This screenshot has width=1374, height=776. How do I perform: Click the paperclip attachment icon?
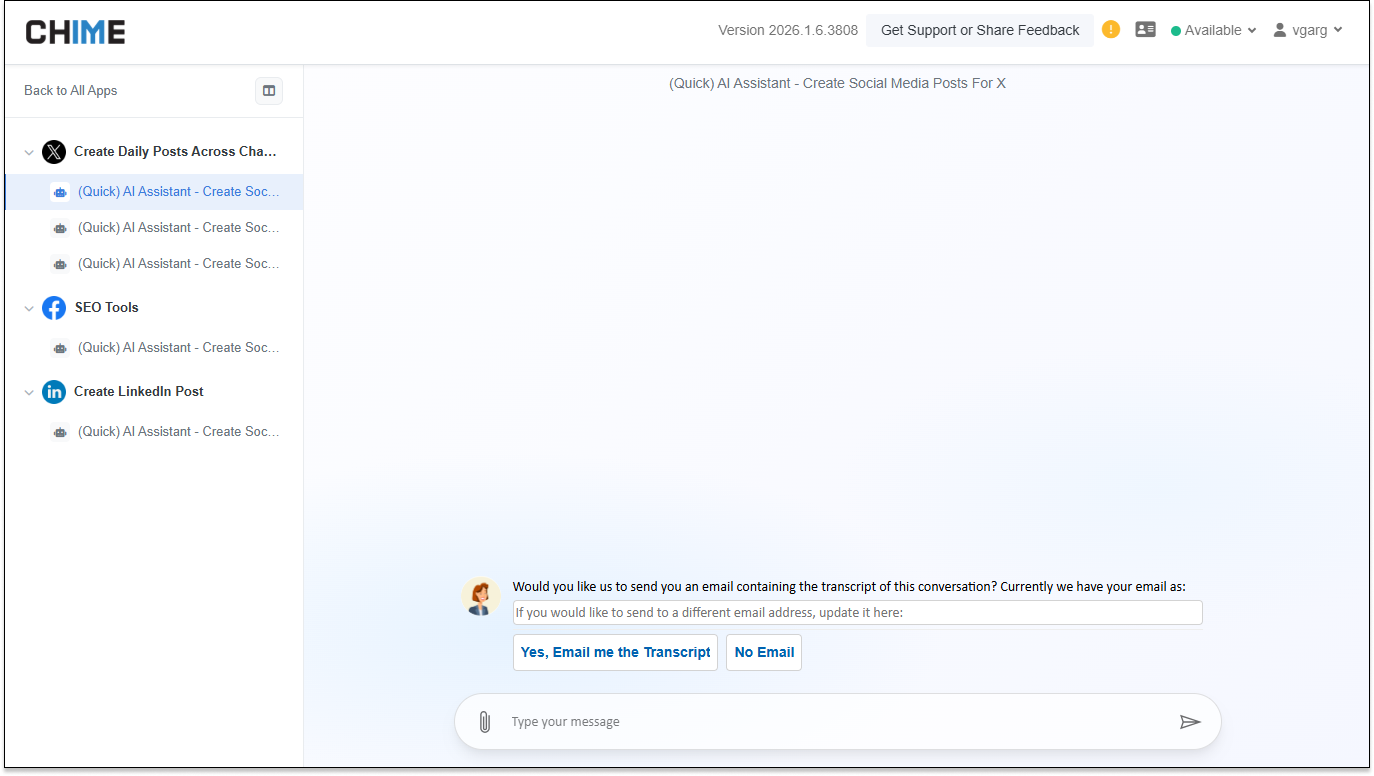(485, 721)
